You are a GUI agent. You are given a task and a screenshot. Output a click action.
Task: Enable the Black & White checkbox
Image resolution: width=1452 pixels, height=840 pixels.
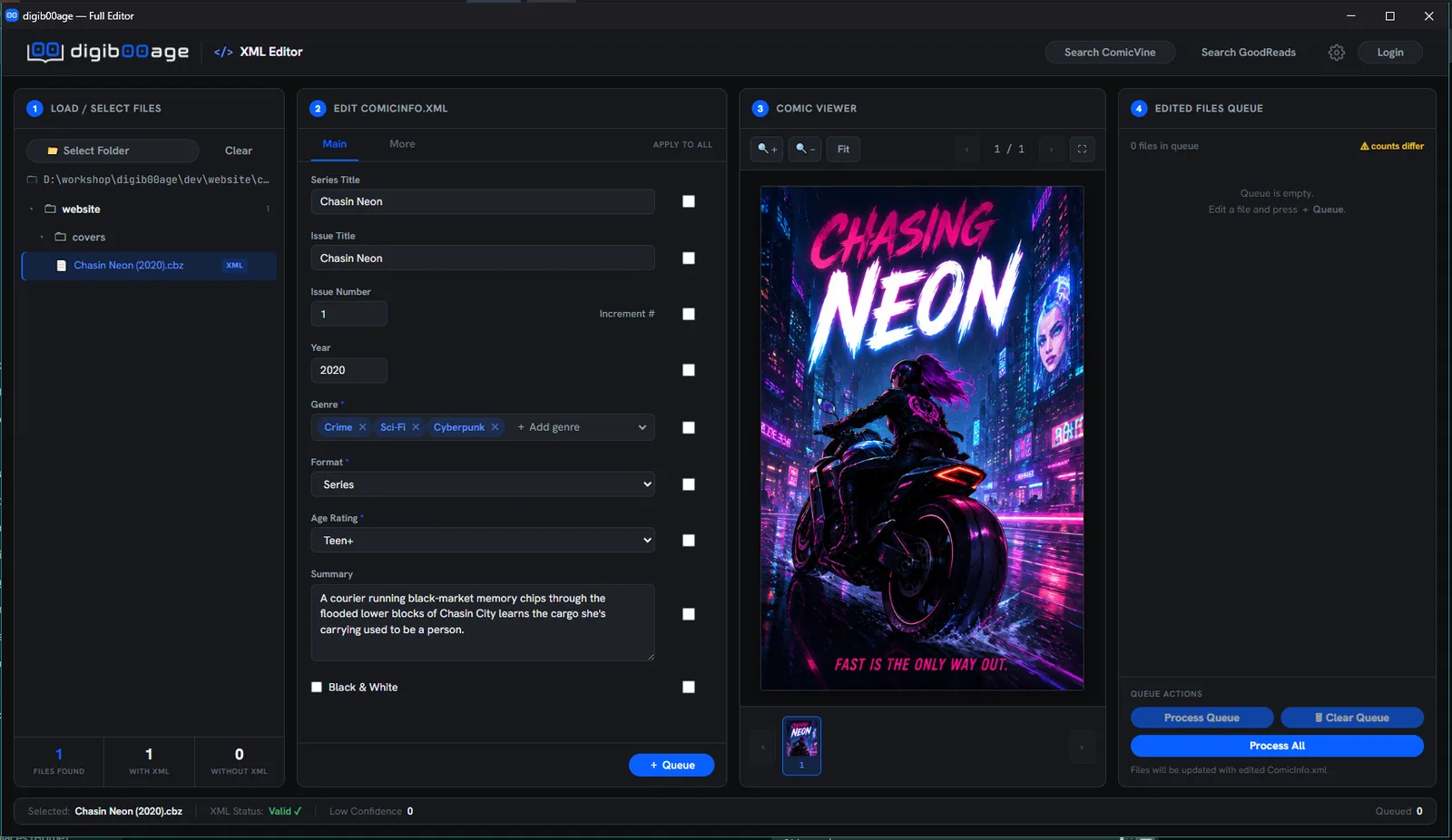(317, 688)
